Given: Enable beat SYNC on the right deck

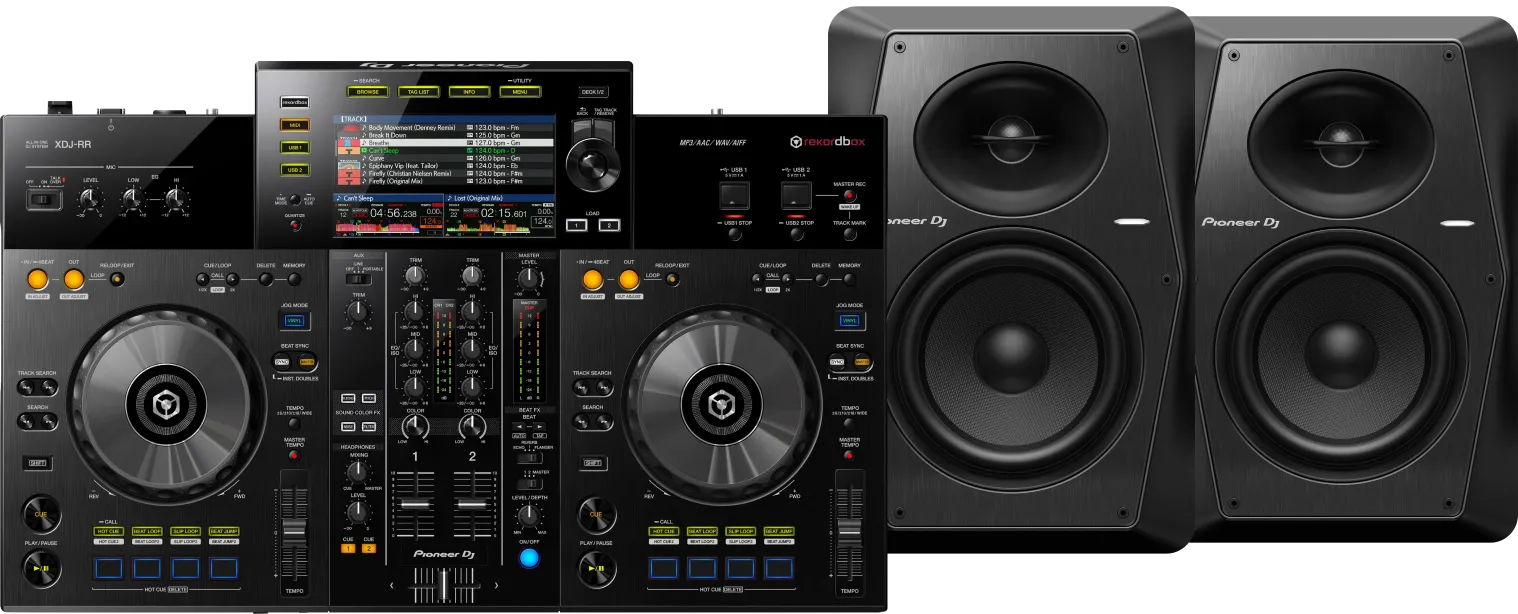Looking at the screenshot, I should point(837,361).
